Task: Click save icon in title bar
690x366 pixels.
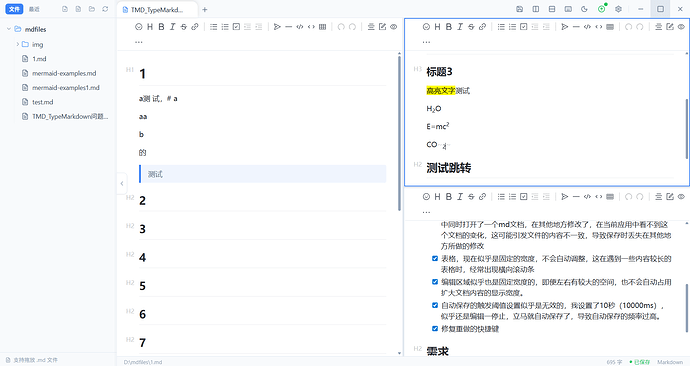Action: pyautogui.click(x=519, y=9)
